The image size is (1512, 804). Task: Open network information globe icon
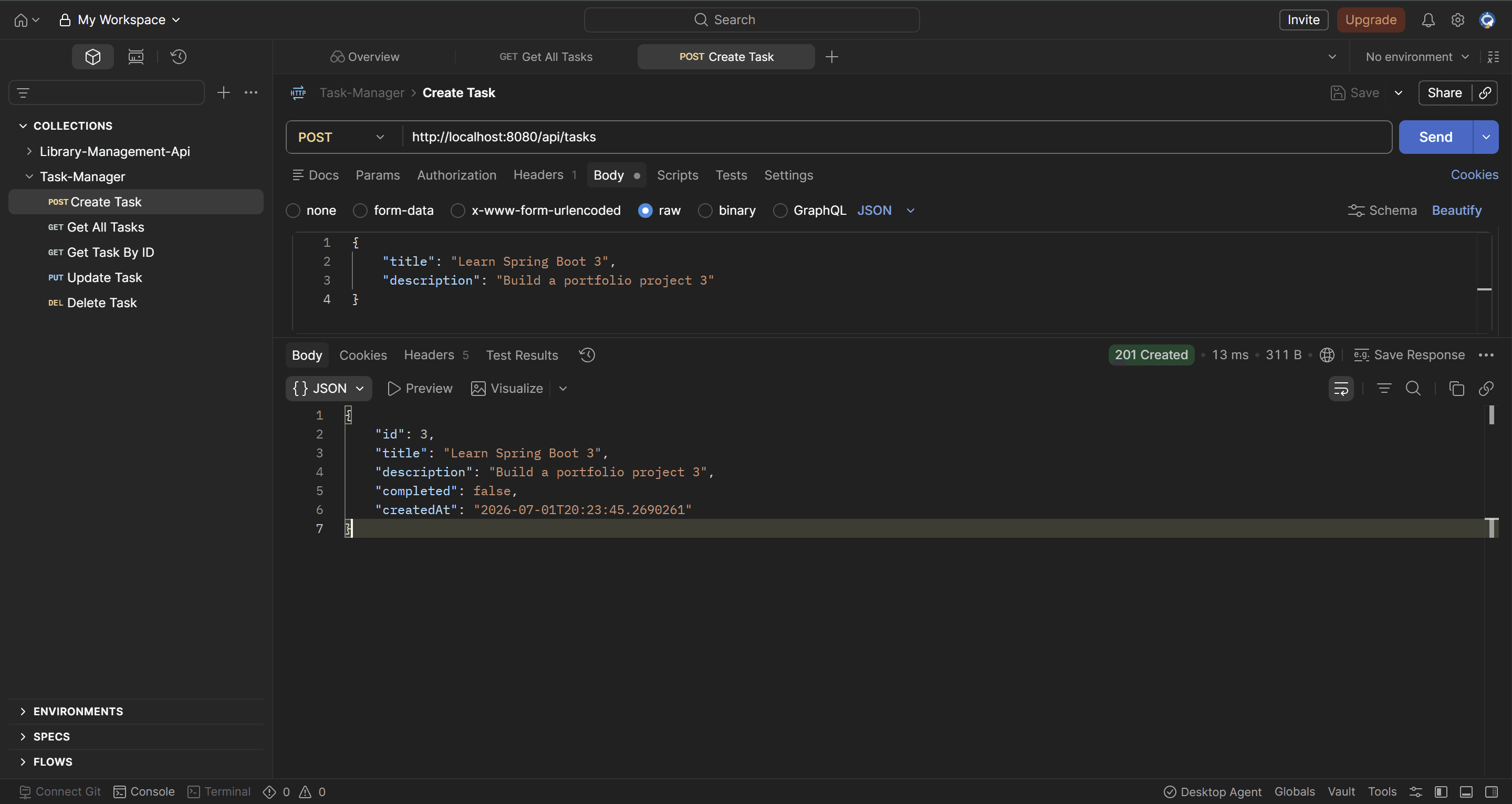[1327, 354]
